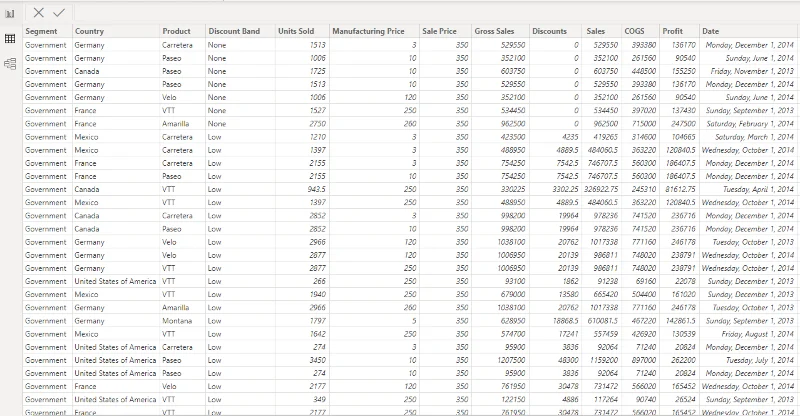Click Discounts cell 18868.5

[565, 321]
